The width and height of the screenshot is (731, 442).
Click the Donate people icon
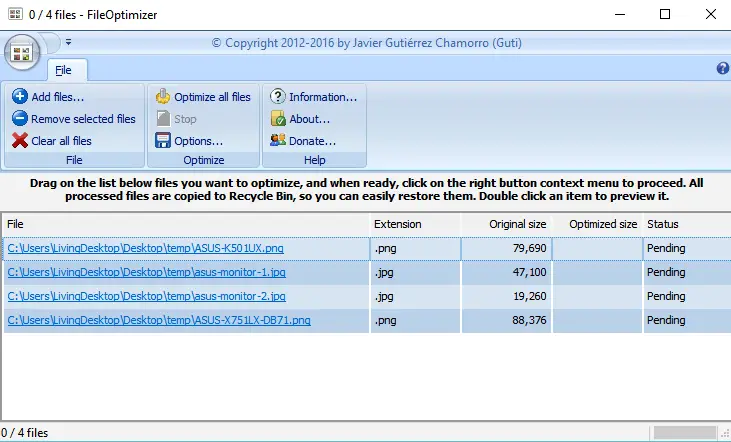[x=277, y=140]
